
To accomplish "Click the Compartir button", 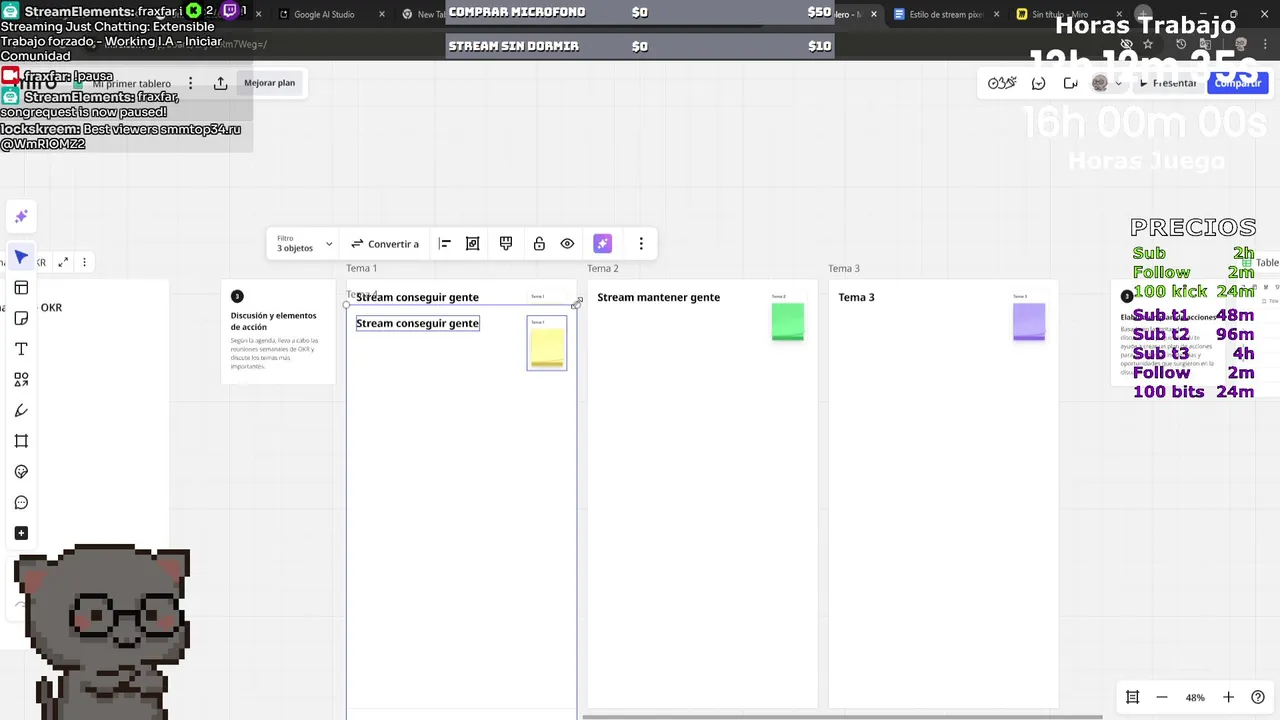I will 1237,83.
